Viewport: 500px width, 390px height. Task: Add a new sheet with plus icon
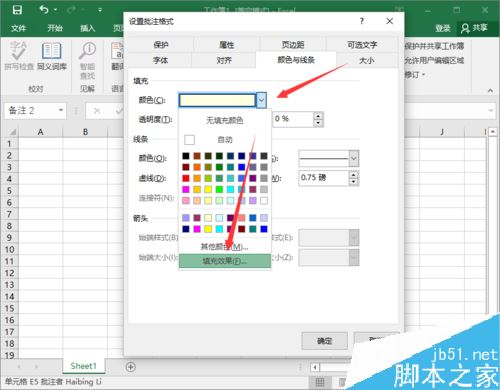[131, 367]
